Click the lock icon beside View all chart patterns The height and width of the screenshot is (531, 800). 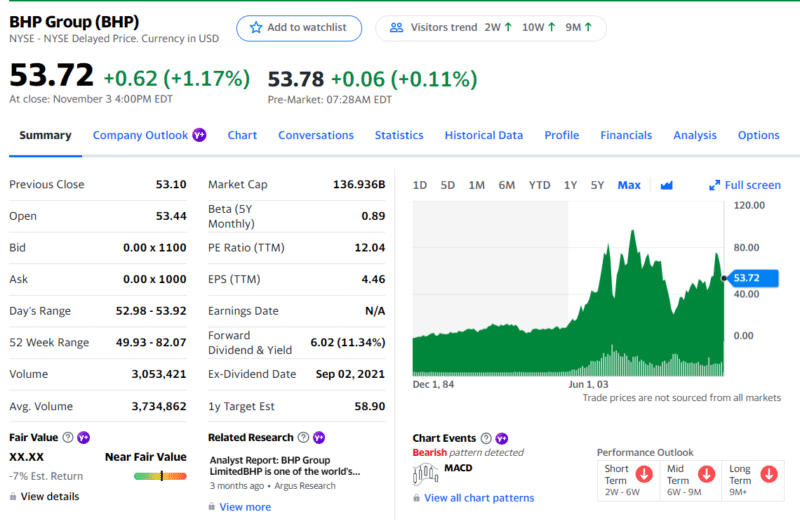point(416,498)
